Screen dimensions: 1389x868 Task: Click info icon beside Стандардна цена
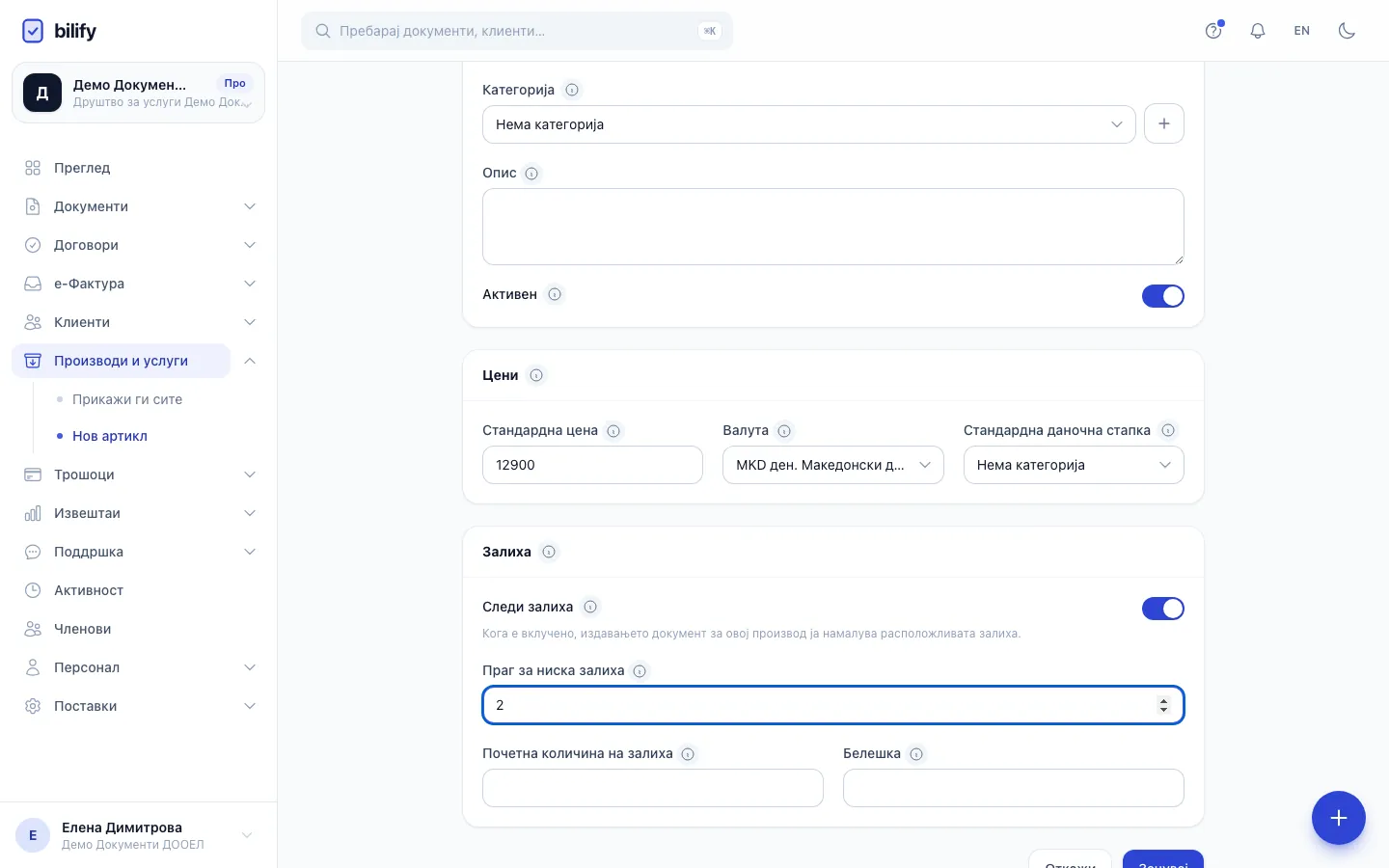[x=613, y=431]
